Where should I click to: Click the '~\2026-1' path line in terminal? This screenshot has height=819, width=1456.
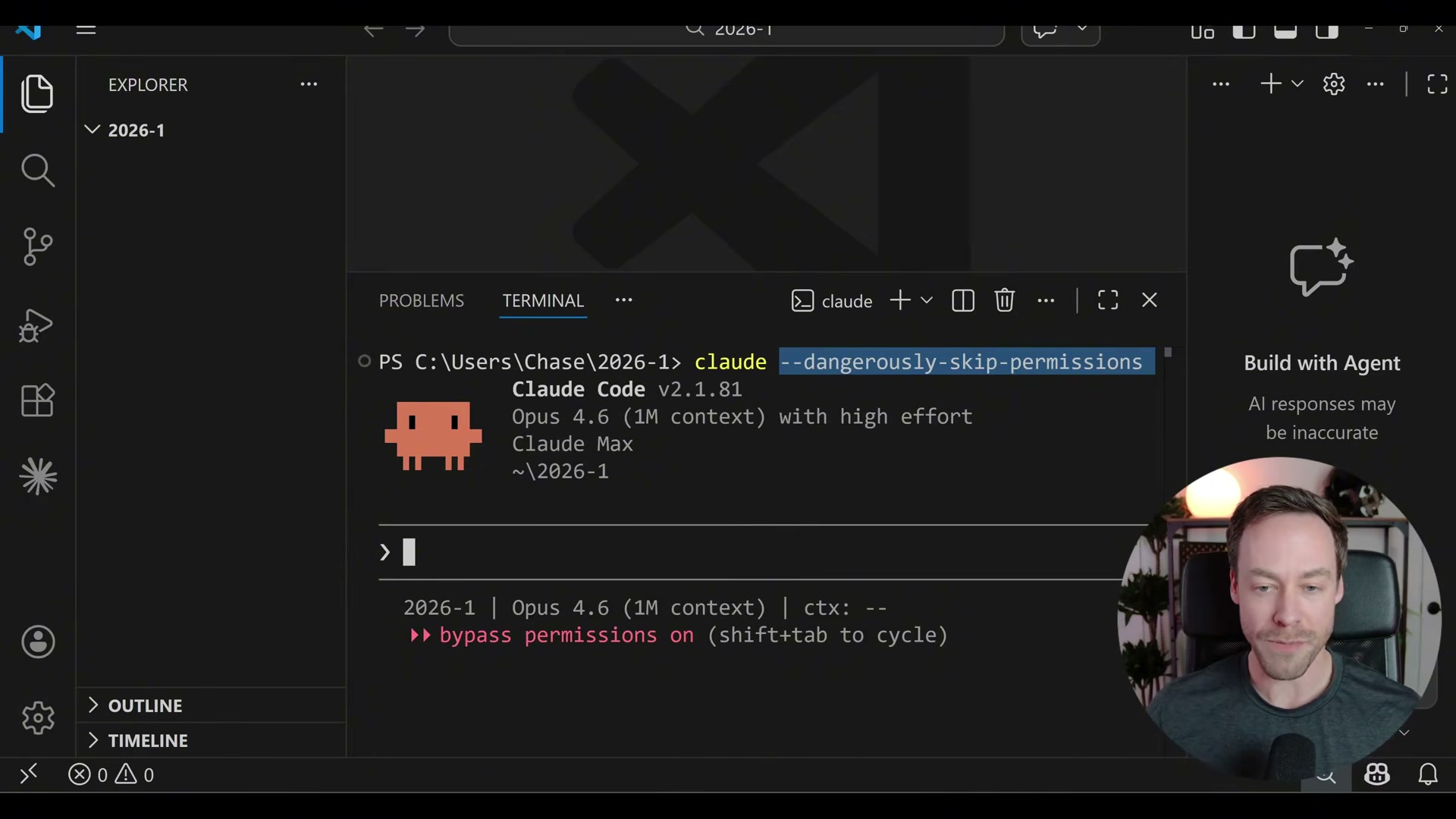point(560,471)
